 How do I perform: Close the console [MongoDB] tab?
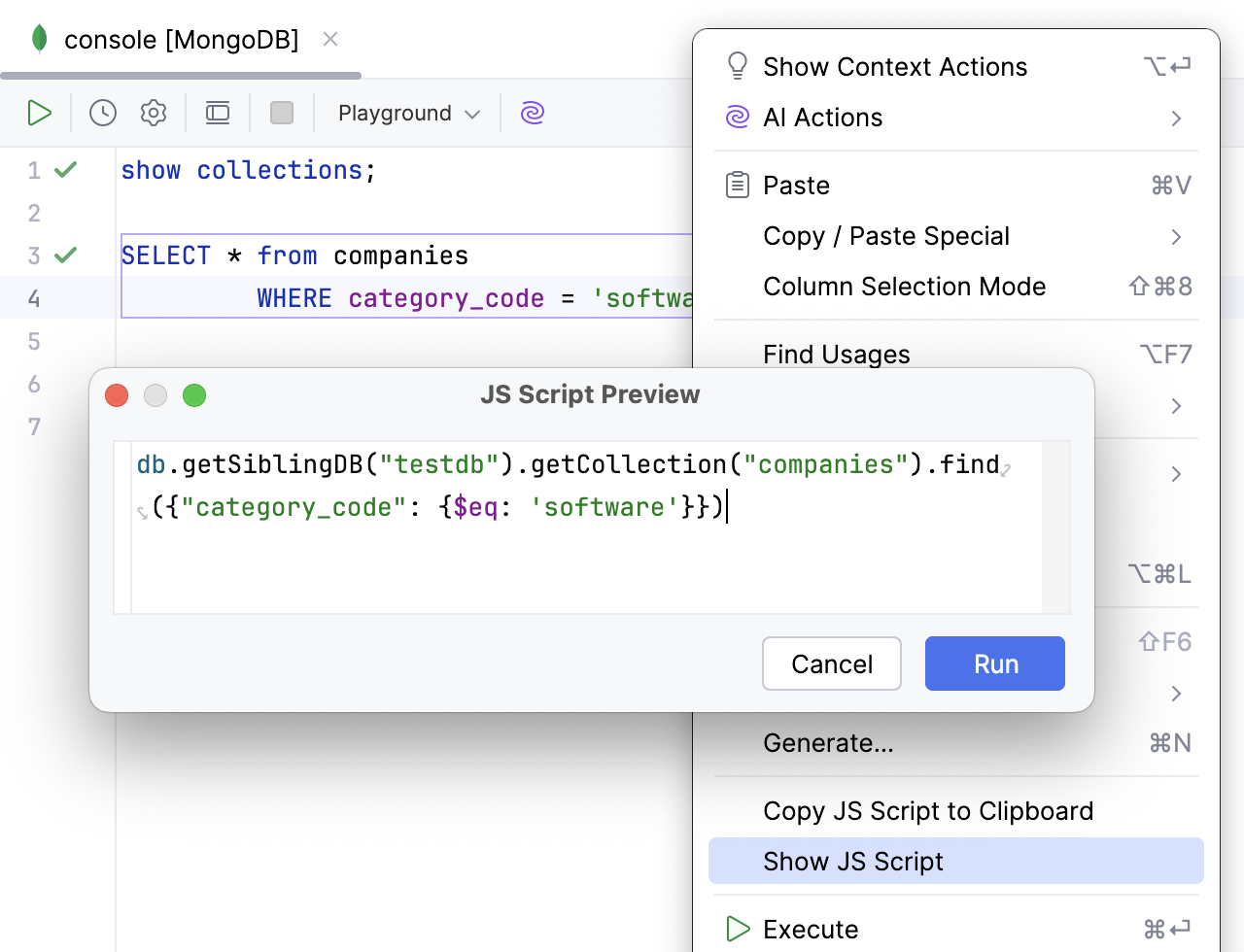click(330, 40)
